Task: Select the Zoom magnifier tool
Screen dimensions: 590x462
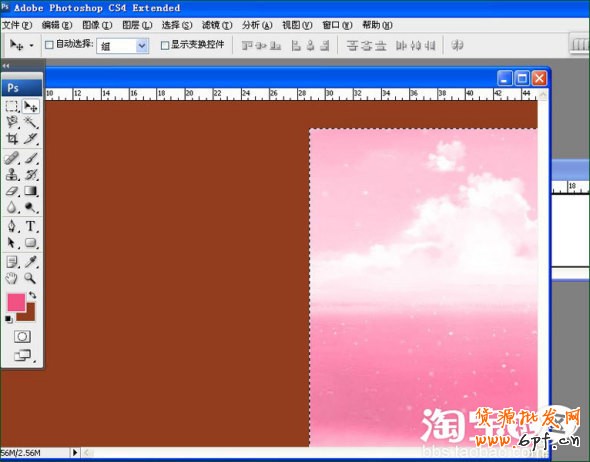Action: point(30,278)
